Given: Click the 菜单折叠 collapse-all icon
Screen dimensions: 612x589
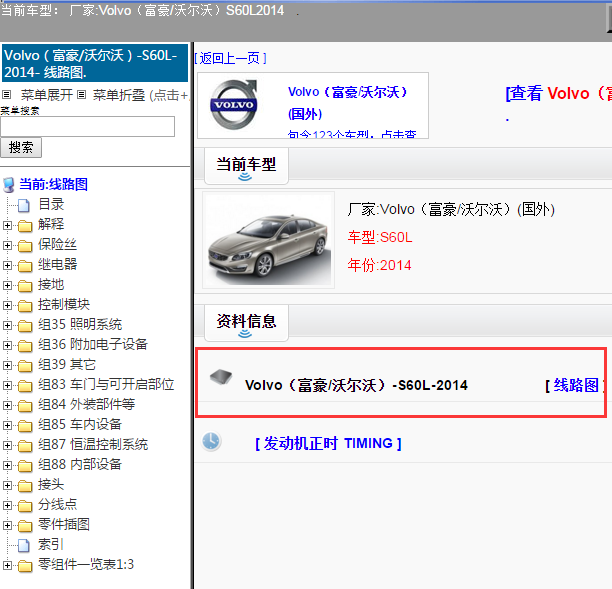Looking at the screenshot, I should 81,94.
